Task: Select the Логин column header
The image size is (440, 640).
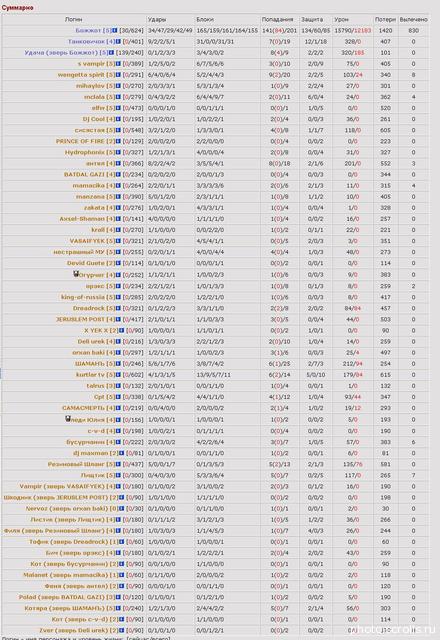Action: (x=73, y=20)
